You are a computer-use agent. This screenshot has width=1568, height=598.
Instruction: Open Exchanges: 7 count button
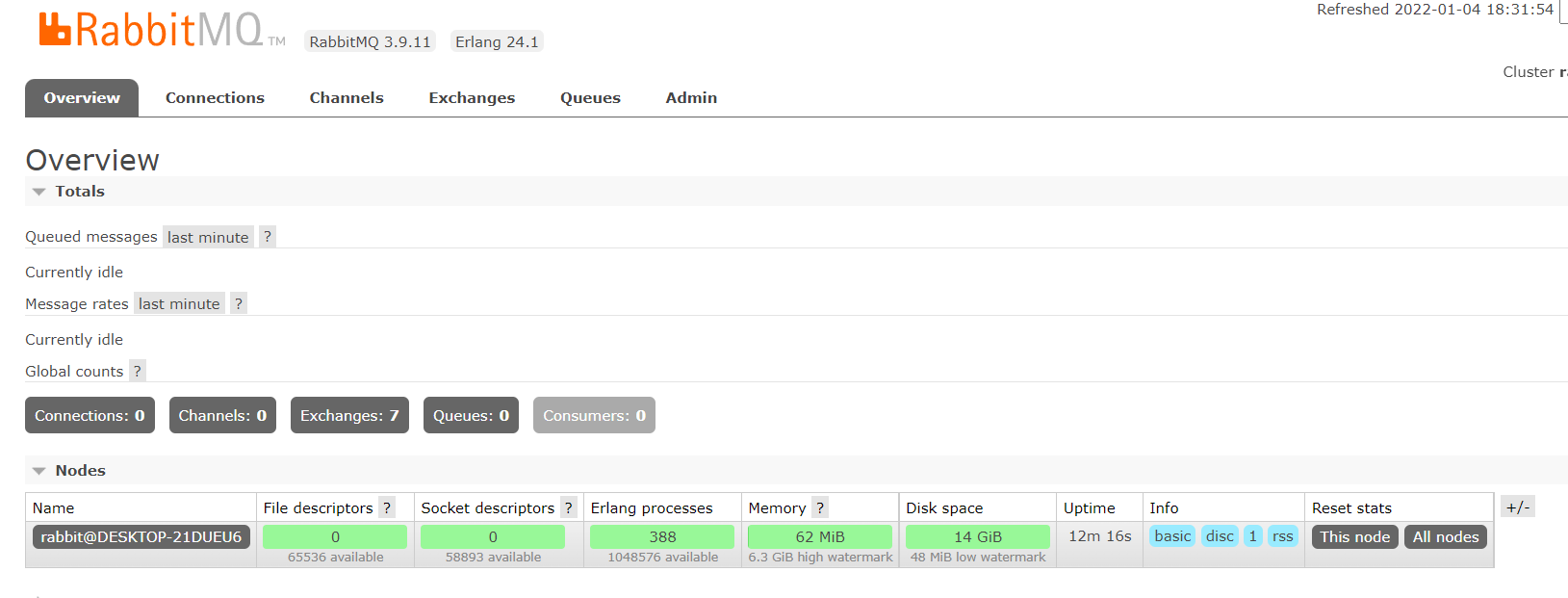click(349, 416)
